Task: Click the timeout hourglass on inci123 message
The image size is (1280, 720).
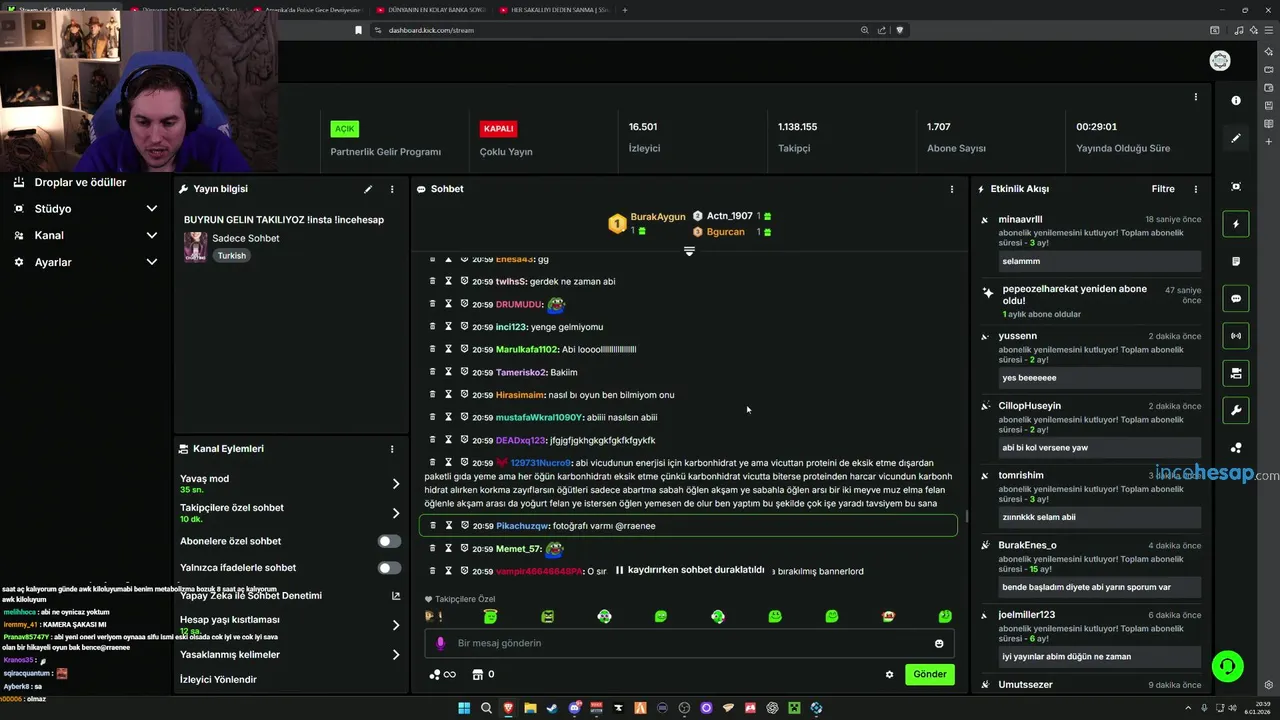Action: (x=448, y=327)
